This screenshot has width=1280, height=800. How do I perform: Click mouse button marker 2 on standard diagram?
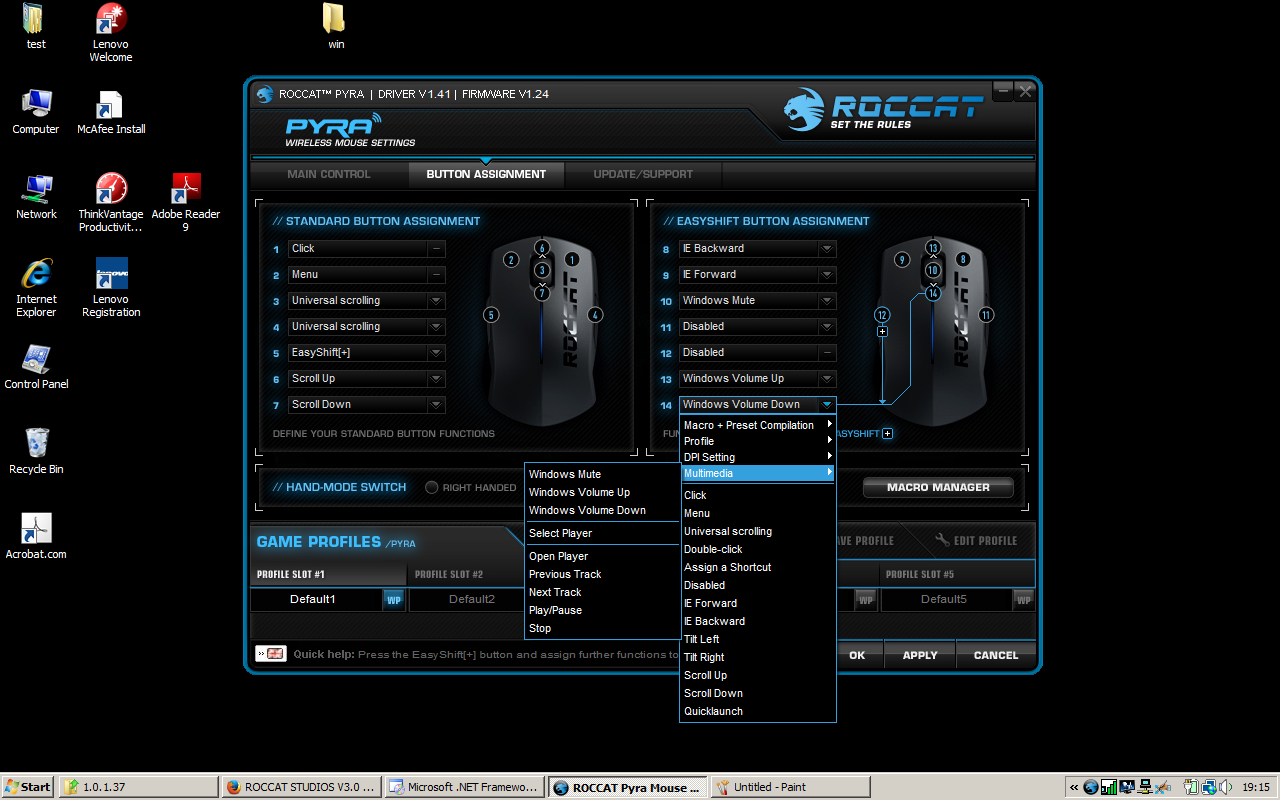click(x=511, y=260)
